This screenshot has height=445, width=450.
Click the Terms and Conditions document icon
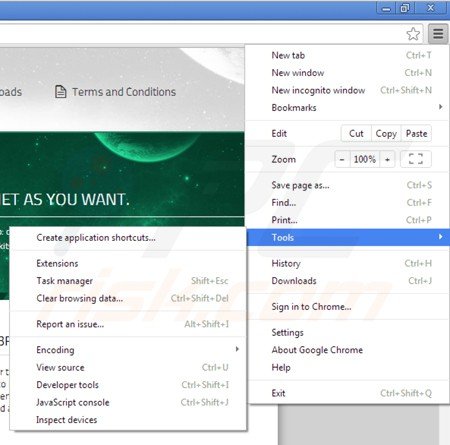(60, 92)
